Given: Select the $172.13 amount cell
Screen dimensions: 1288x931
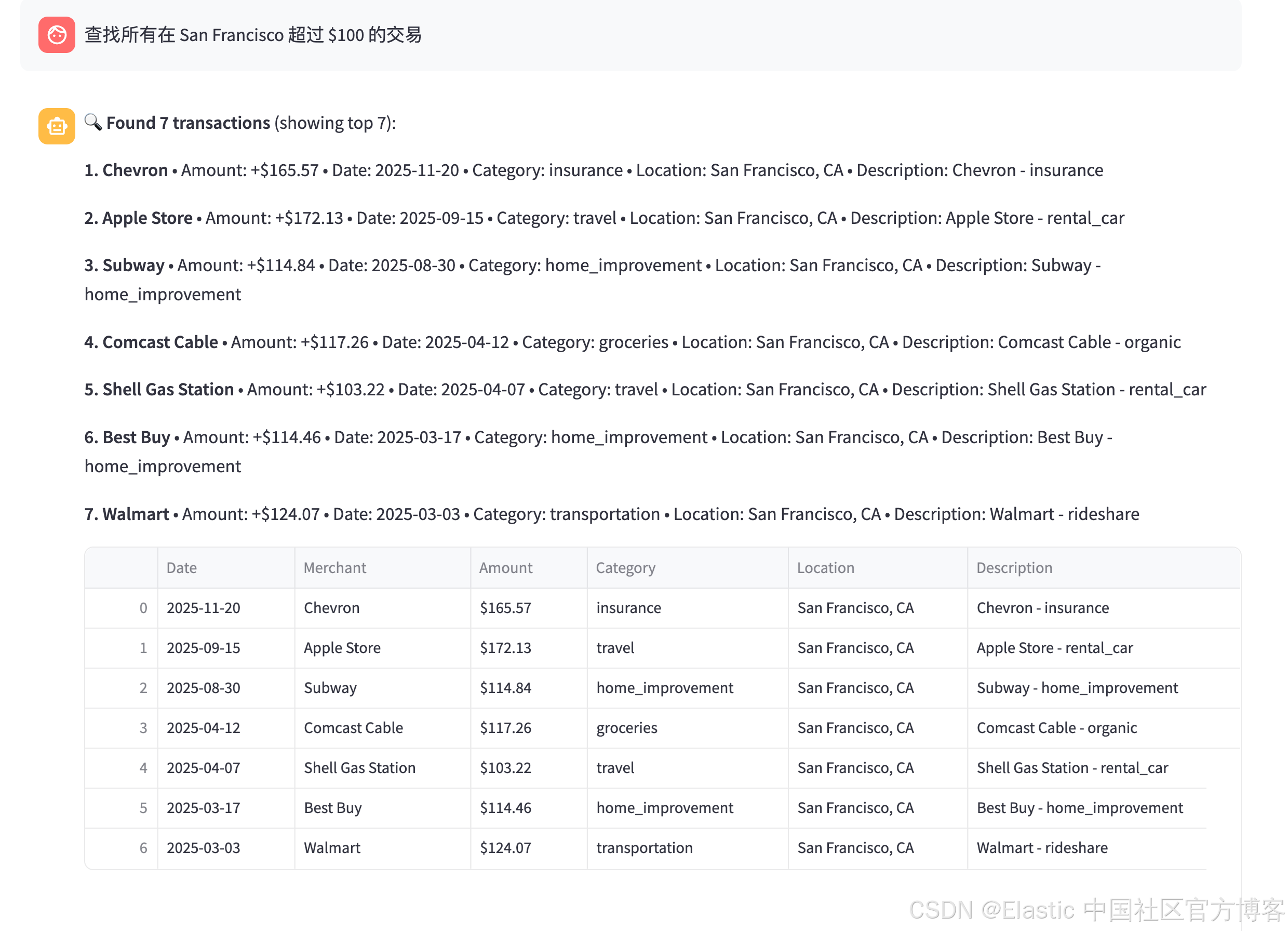Looking at the screenshot, I should click(529, 648).
